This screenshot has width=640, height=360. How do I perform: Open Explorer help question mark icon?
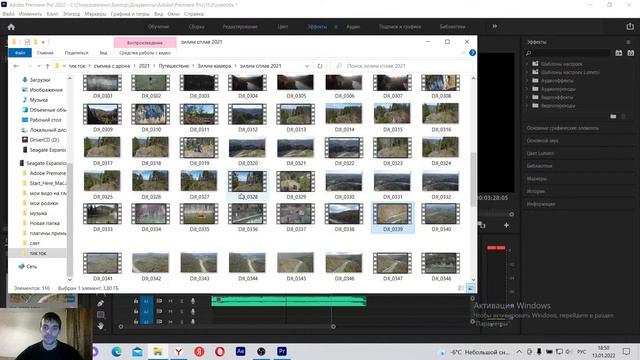coord(472,53)
